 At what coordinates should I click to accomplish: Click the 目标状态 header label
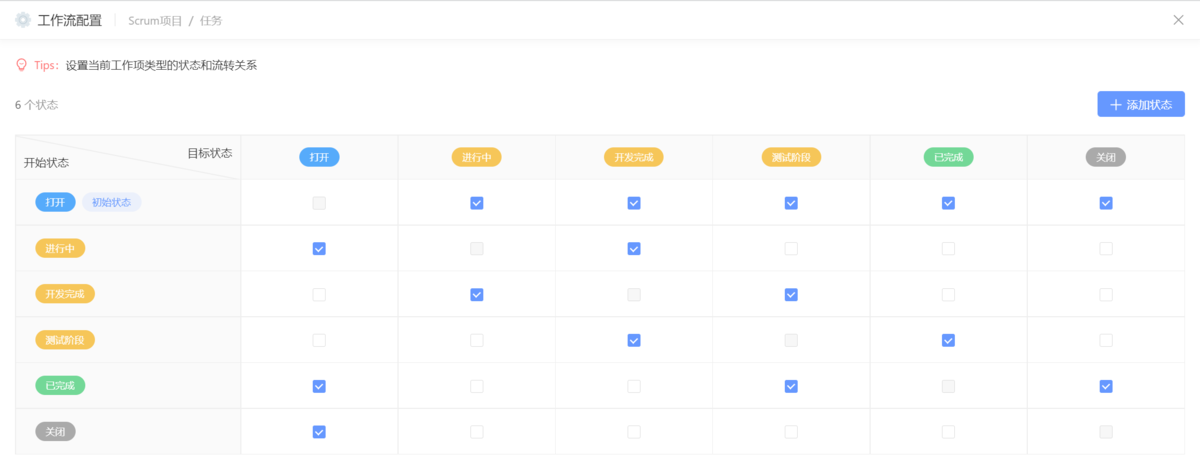(x=210, y=153)
